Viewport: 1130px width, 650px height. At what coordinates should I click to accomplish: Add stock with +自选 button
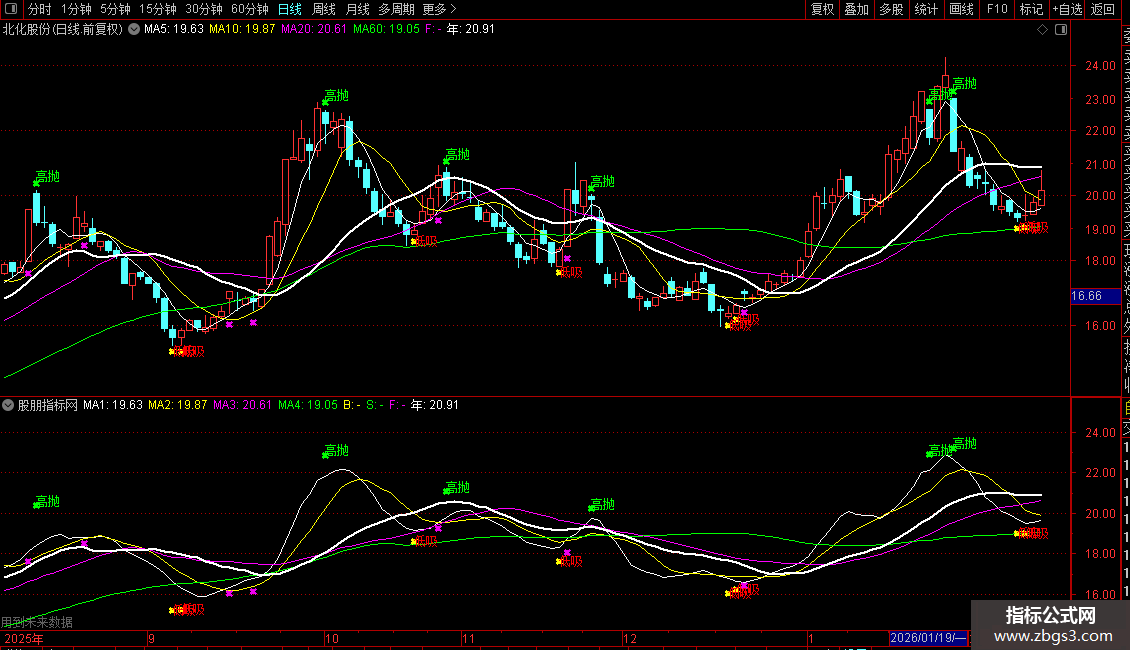click(x=1066, y=9)
